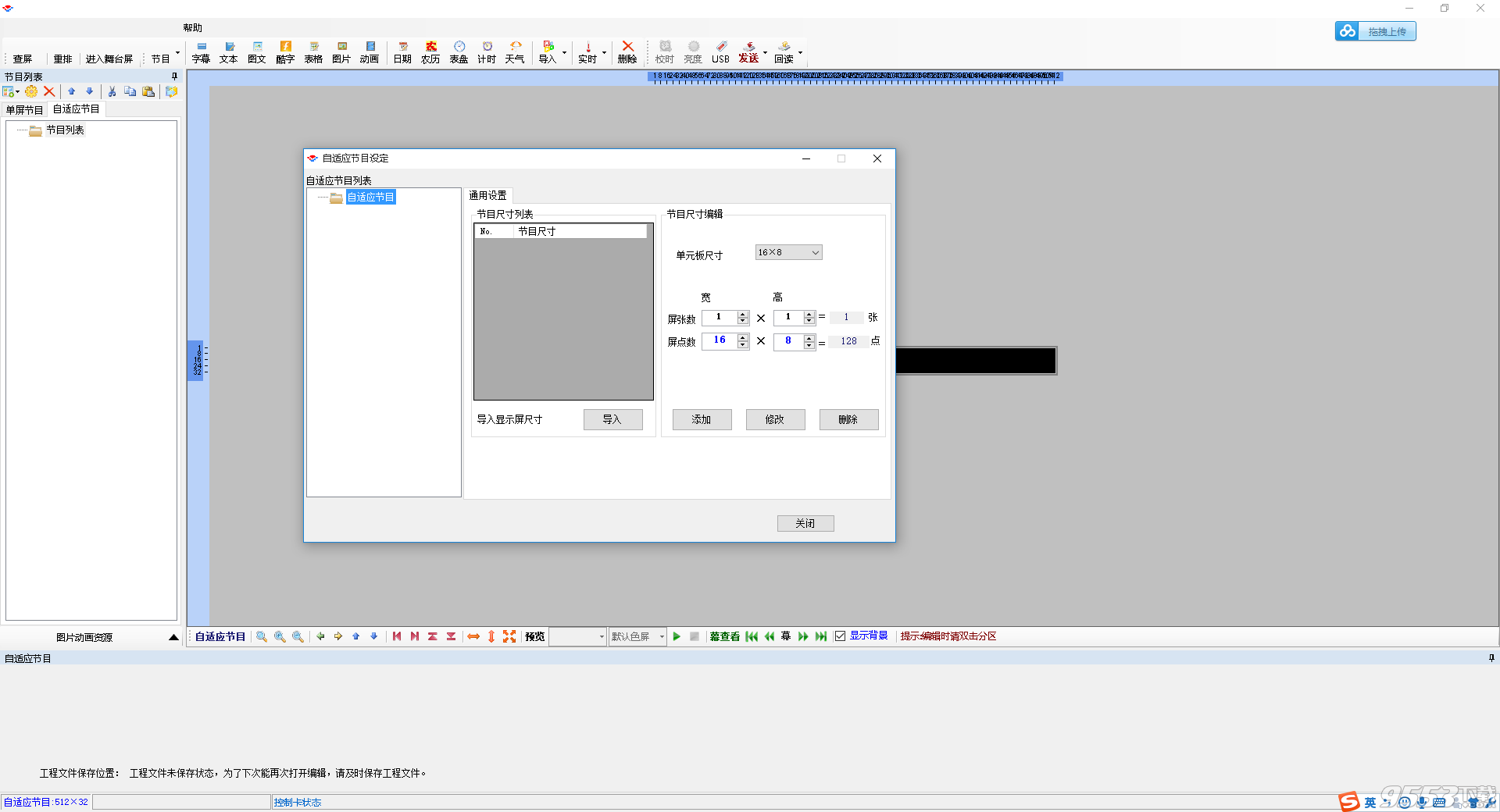
Task: Select the 自适应节目 folder in the dialog tree
Action: tap(370, 197)
